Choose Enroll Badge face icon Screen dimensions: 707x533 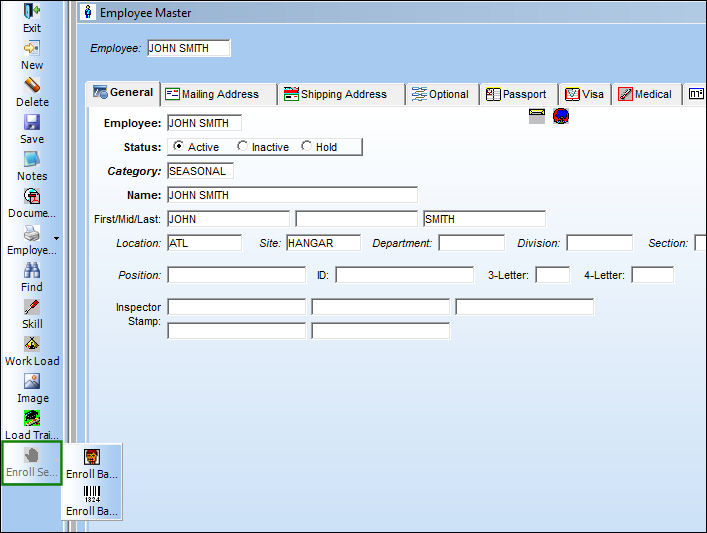(x=92, y=457)
